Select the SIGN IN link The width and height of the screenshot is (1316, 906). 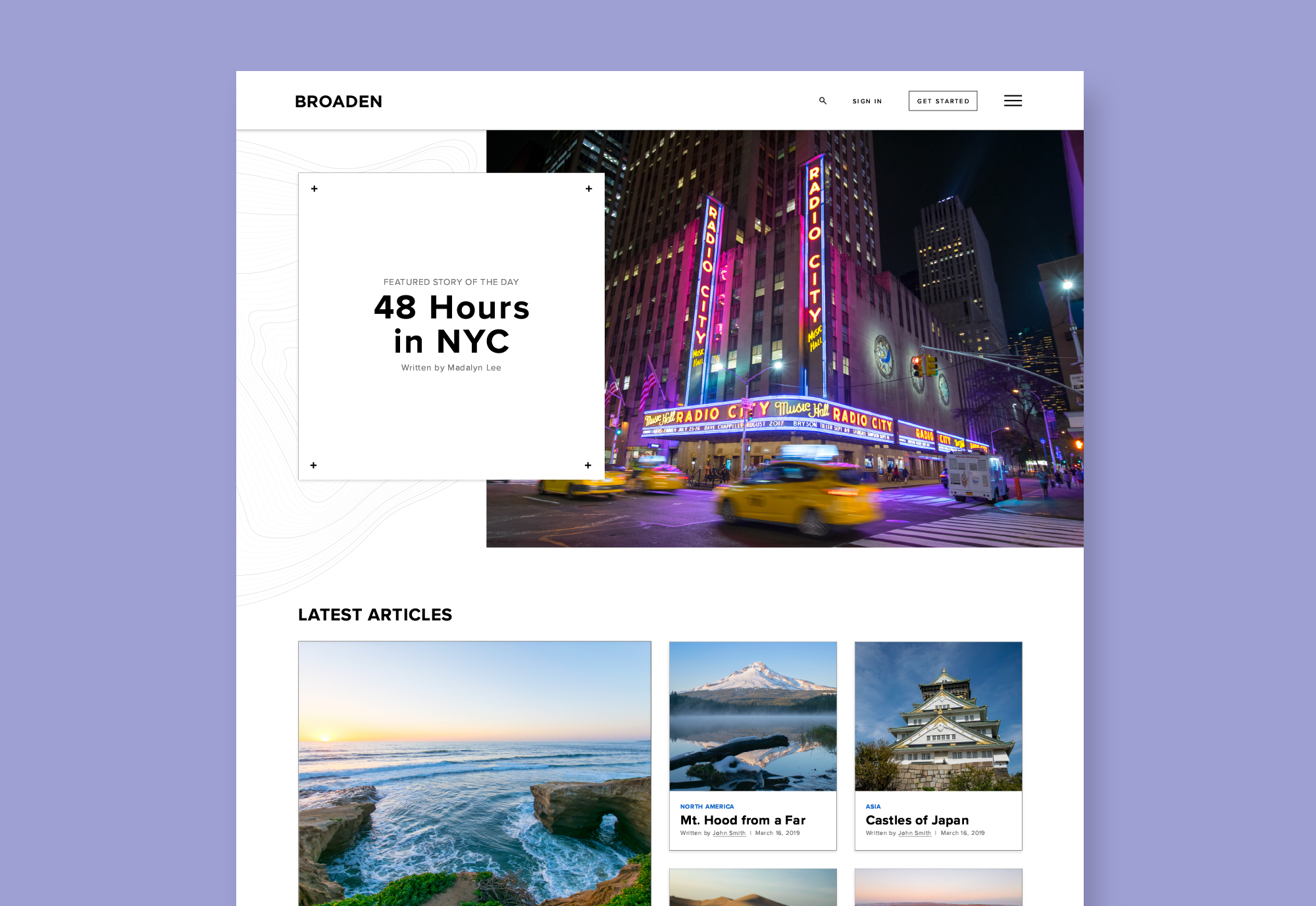(x=867, y=101)
